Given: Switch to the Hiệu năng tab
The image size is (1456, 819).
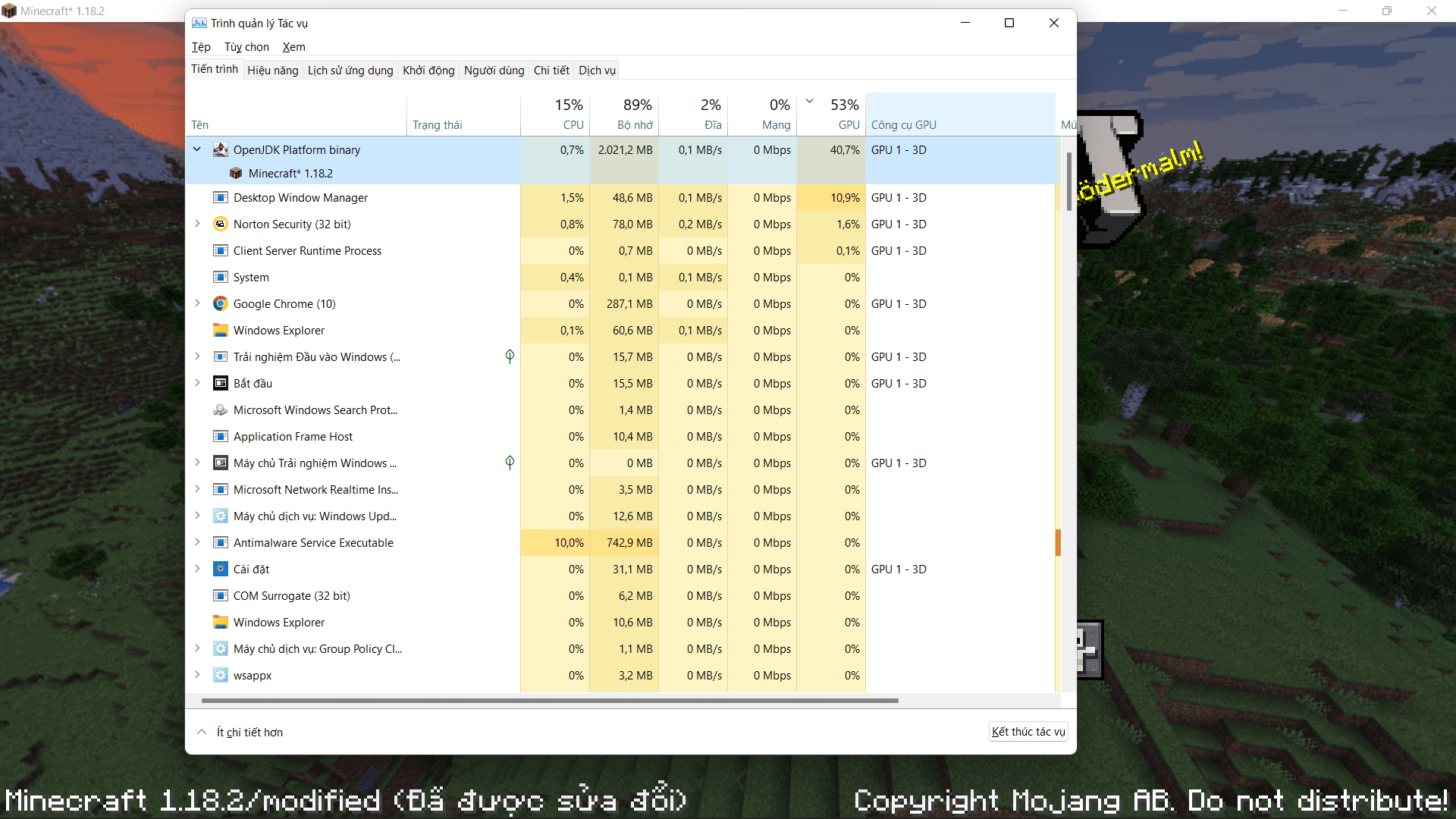Looking at the screenshot, I should [x=272, y=70].
